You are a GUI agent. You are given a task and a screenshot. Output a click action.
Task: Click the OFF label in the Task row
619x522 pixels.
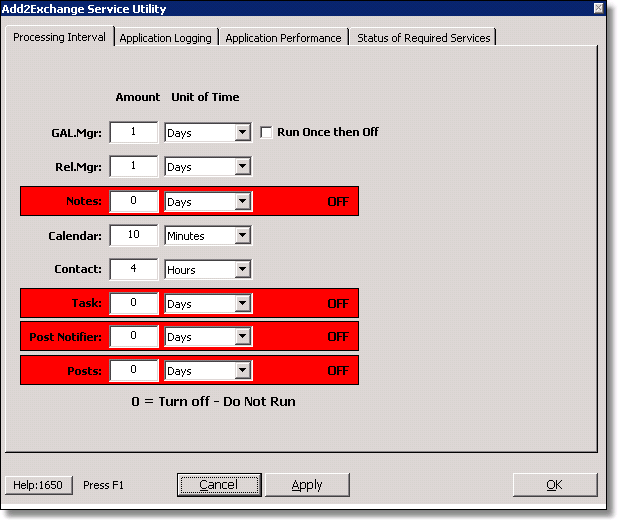(338, 304)
